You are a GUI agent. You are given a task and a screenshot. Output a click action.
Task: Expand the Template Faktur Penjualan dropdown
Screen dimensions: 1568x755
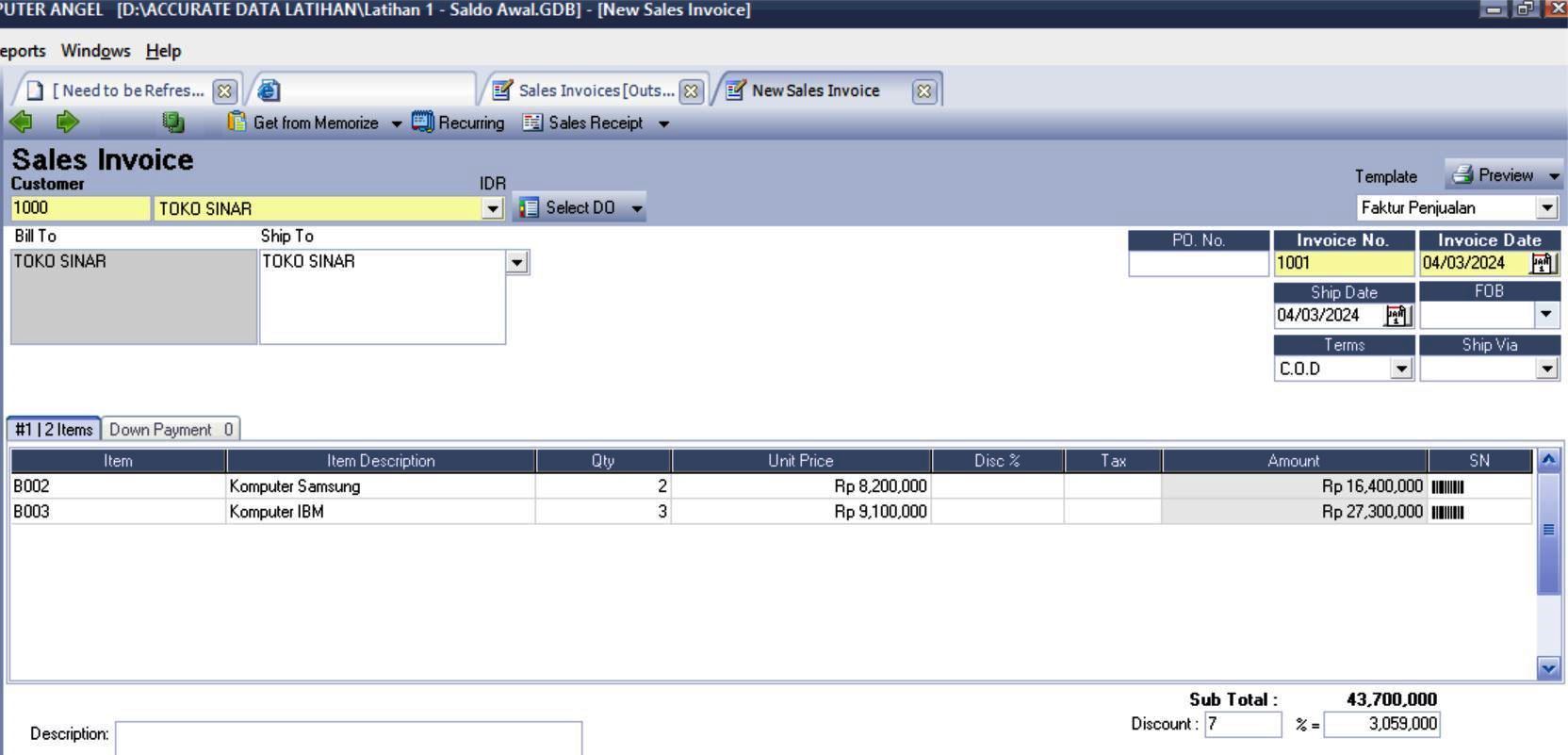(x=1546, y=207)
